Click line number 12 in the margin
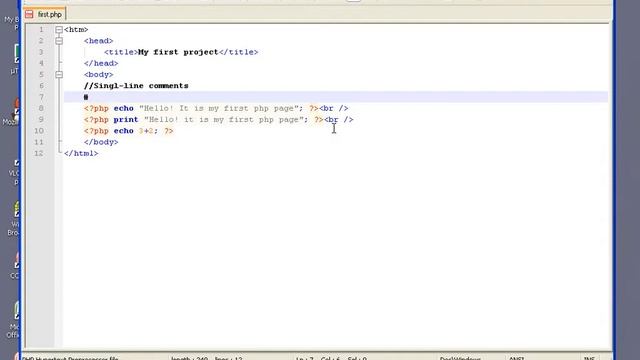This screenshot has width=640, height=360. tap(39, 153)
